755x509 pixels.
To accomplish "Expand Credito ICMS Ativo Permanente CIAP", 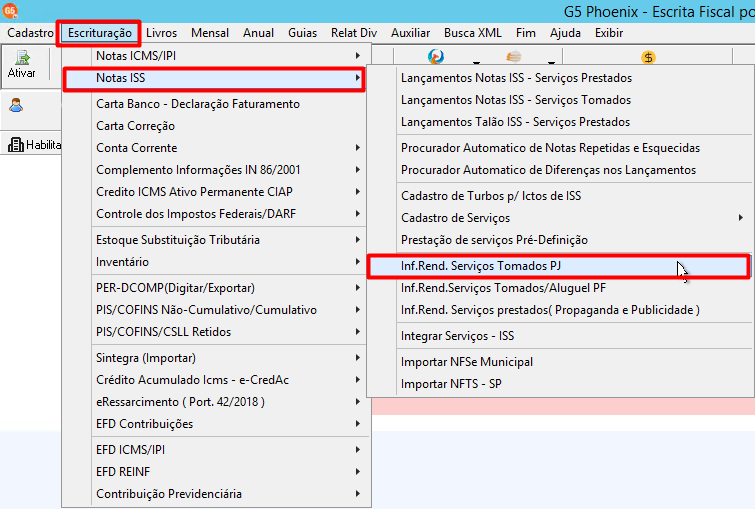I will click(216, 192).
